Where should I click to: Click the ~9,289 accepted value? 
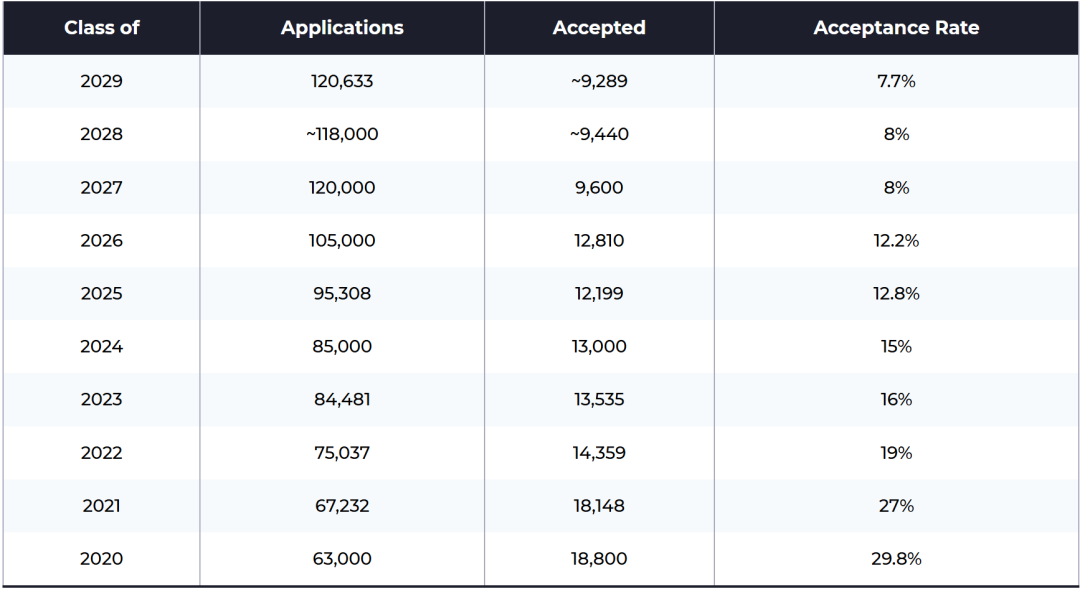(x=599, y=81)
